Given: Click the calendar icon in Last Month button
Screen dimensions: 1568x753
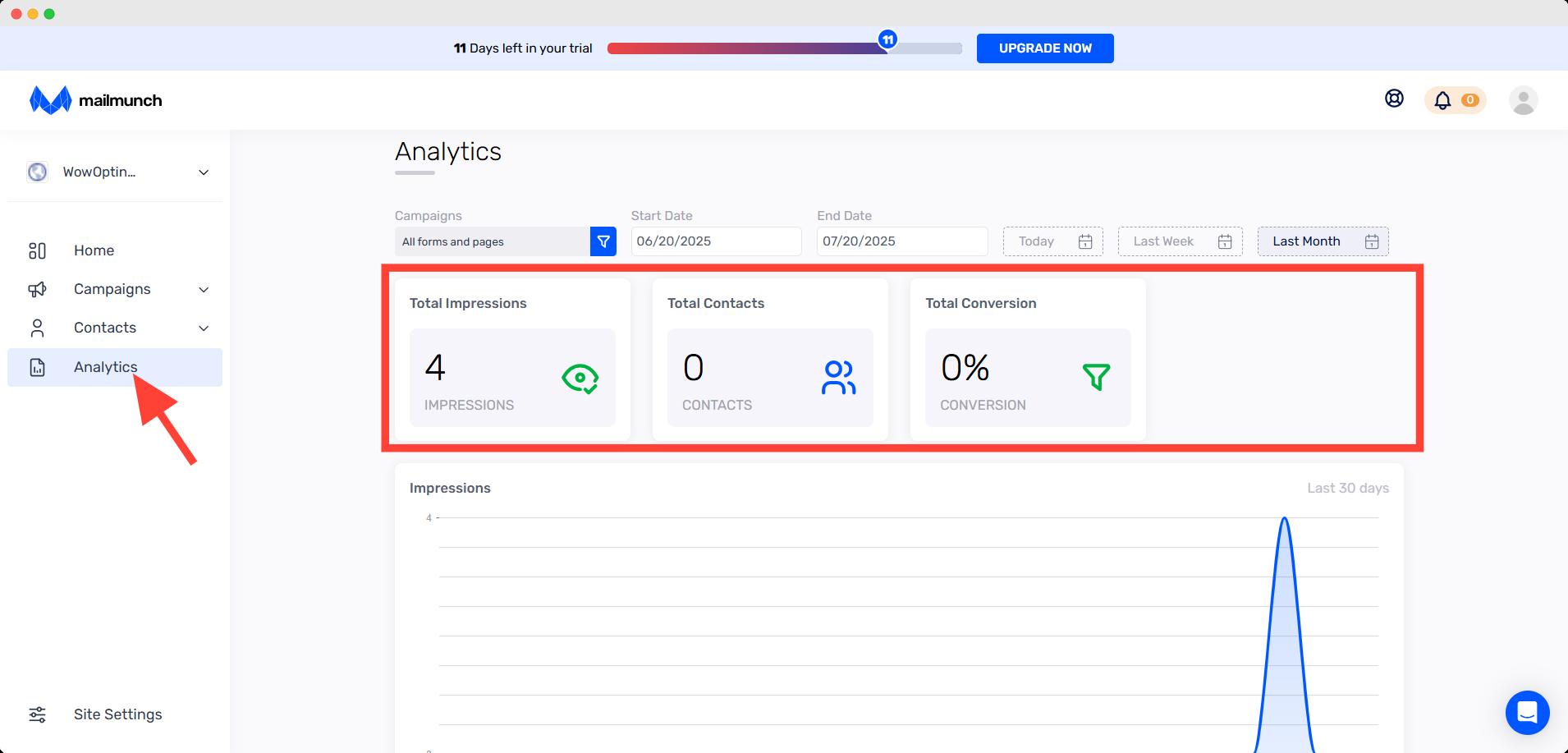Looking at the screenshot, I should pyautogui.click(x=1372, y=241).
